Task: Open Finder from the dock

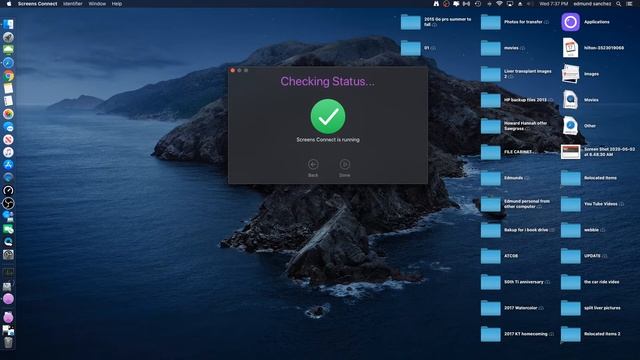Action: coord(8,24)
